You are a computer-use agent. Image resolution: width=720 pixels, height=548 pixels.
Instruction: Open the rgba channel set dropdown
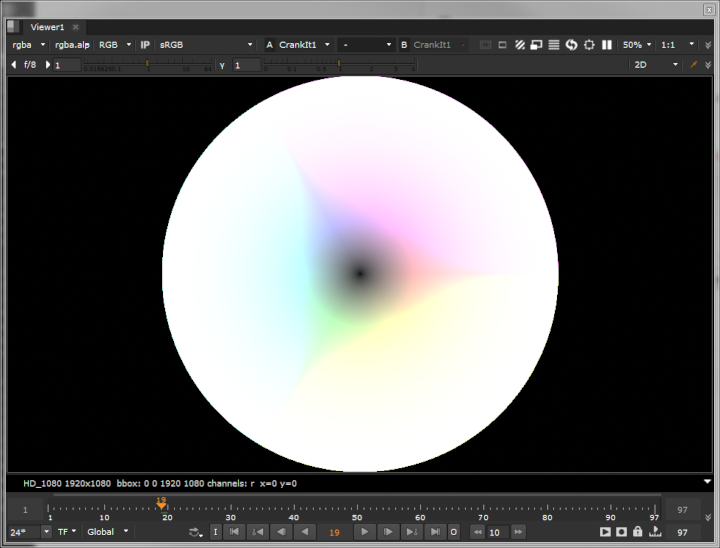coord(28,45)
